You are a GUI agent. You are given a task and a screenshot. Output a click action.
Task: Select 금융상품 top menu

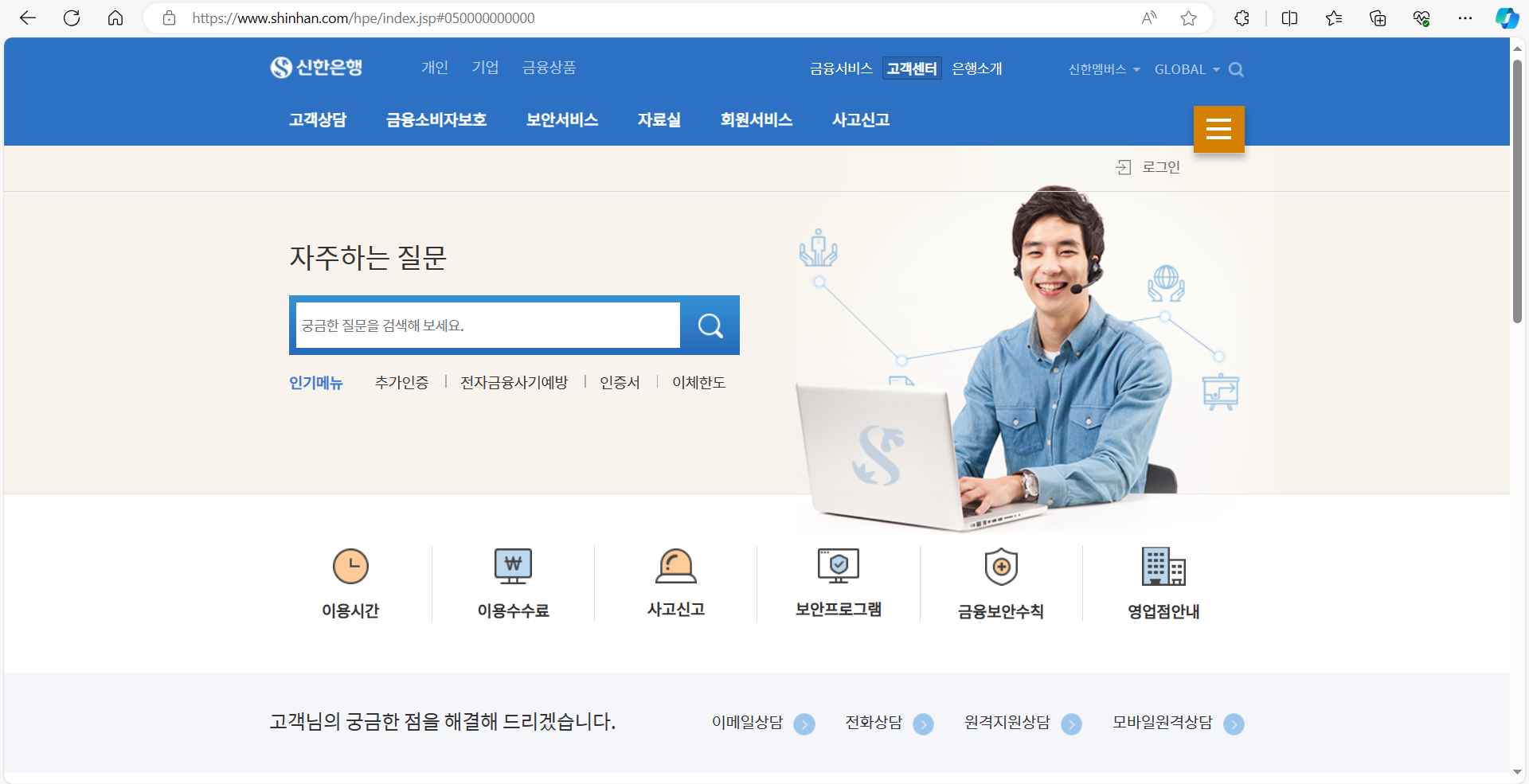[x=549, y=68]
